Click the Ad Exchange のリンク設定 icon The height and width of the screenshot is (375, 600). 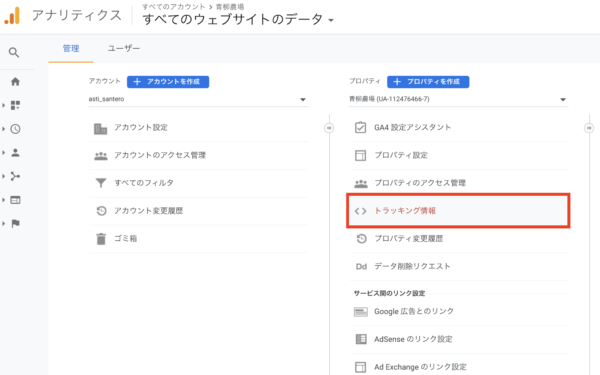(360, 367)
